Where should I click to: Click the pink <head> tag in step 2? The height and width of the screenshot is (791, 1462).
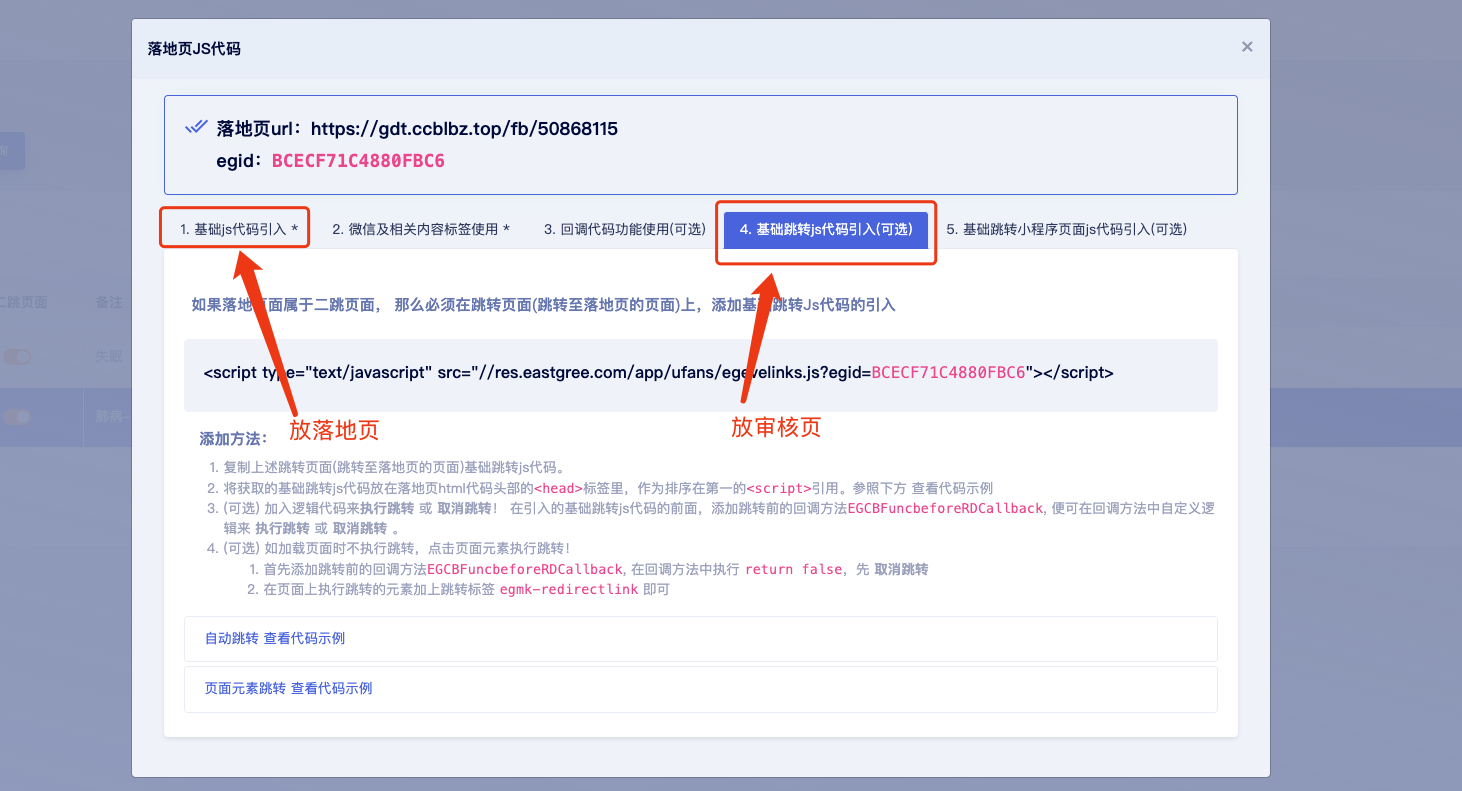point(558,488)
